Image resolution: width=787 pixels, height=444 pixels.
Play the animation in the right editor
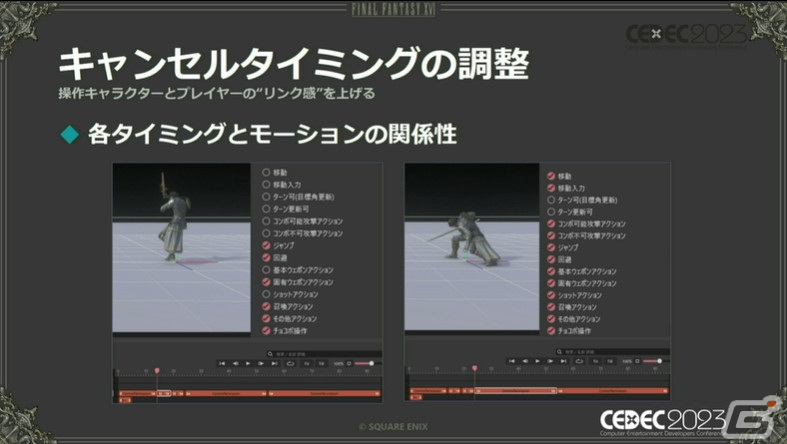click(x=538, y=361)
